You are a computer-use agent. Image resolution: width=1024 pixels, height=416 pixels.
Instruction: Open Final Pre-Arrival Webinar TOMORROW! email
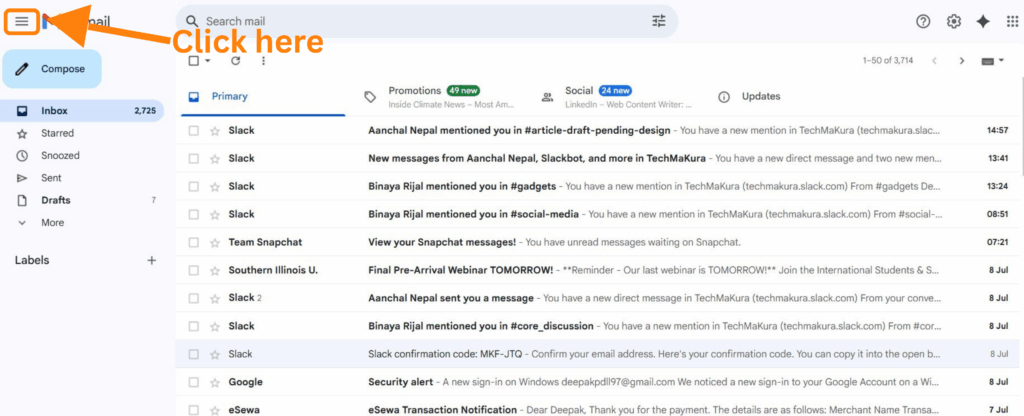[x=597, y=270]
